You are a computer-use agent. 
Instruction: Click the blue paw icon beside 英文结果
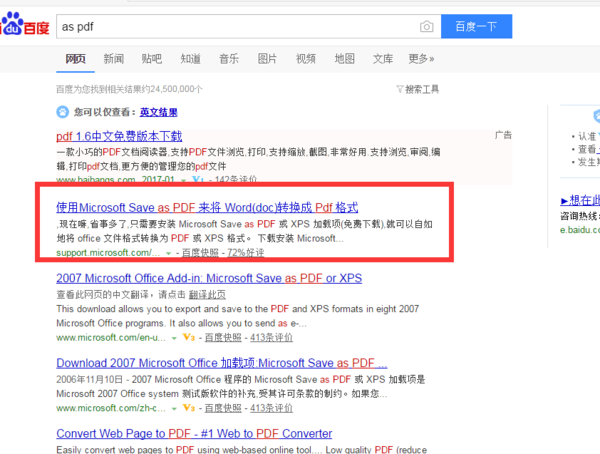coord(62,112)
